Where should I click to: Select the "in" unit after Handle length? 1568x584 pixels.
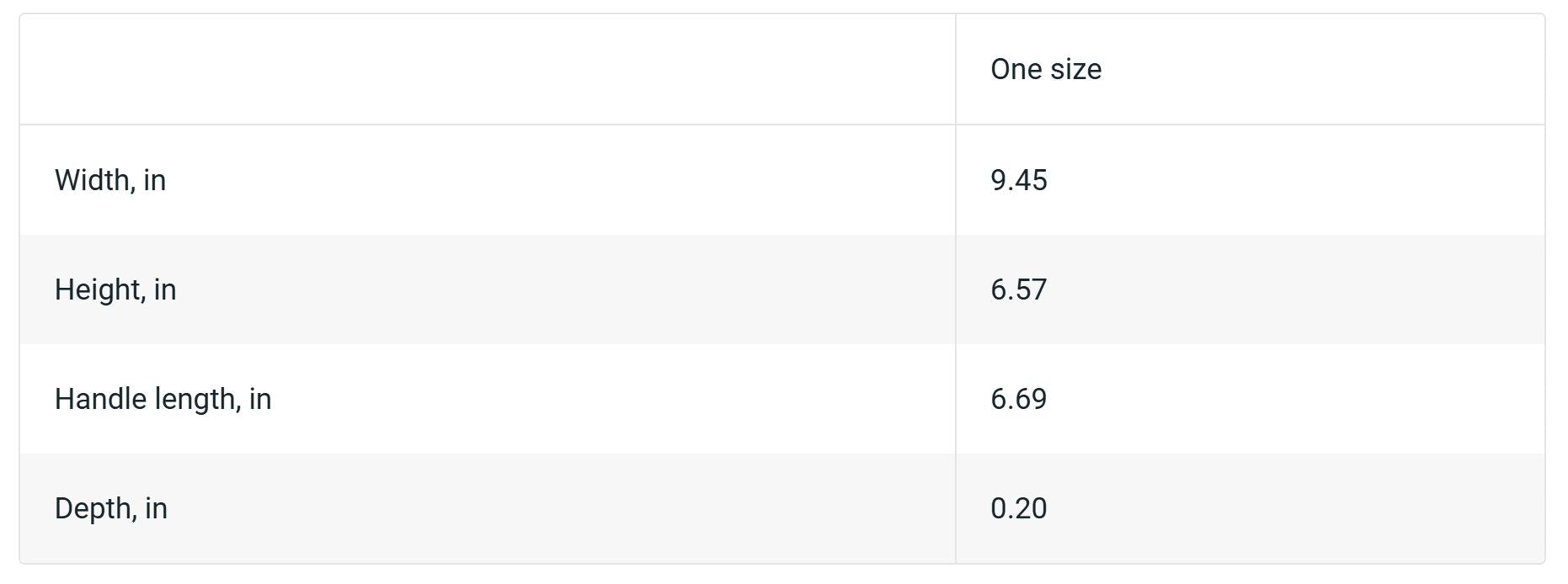260,399
